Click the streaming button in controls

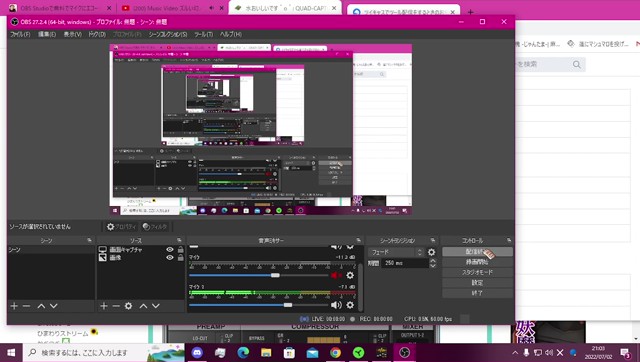pyautogui.click(x=477, y=252)
